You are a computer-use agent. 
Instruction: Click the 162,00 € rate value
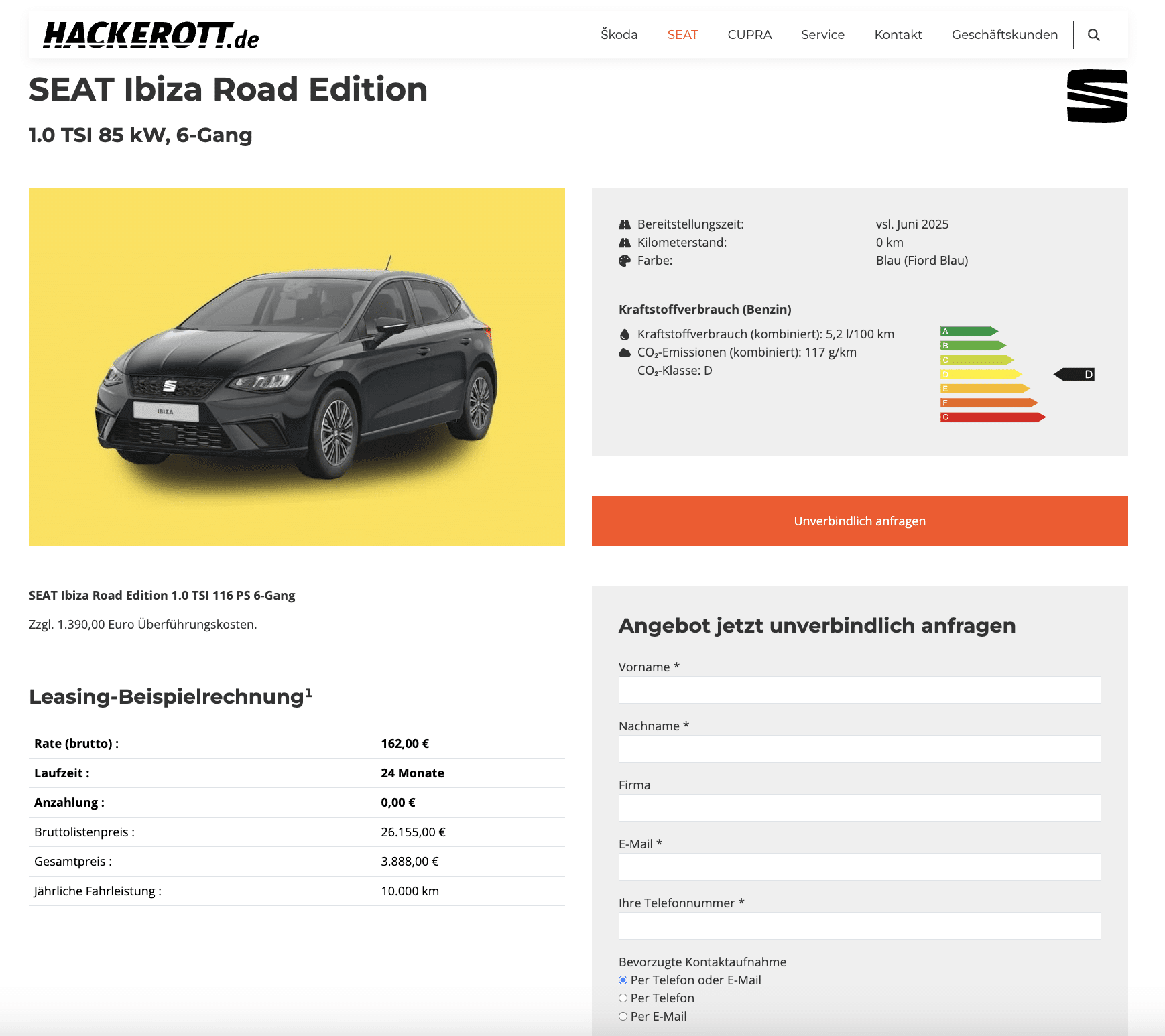click(405, 744)
